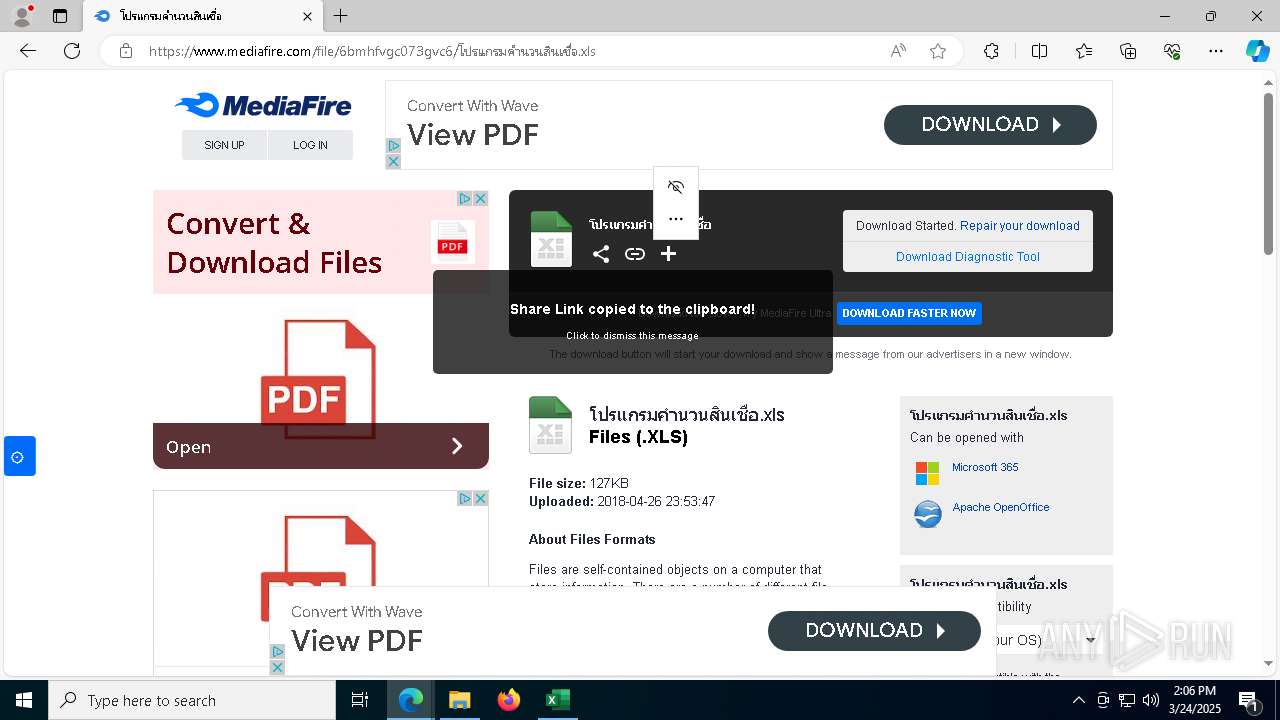This screenshot has height=720, width=1280.
Task: Close the MediaFire browser tab
Action: (307, 16)
